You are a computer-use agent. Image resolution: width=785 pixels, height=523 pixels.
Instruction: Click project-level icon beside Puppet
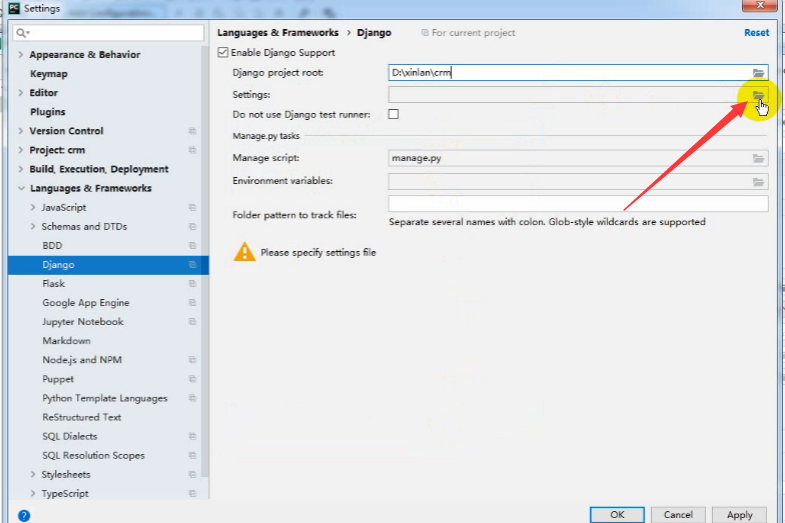pos(192,379)
